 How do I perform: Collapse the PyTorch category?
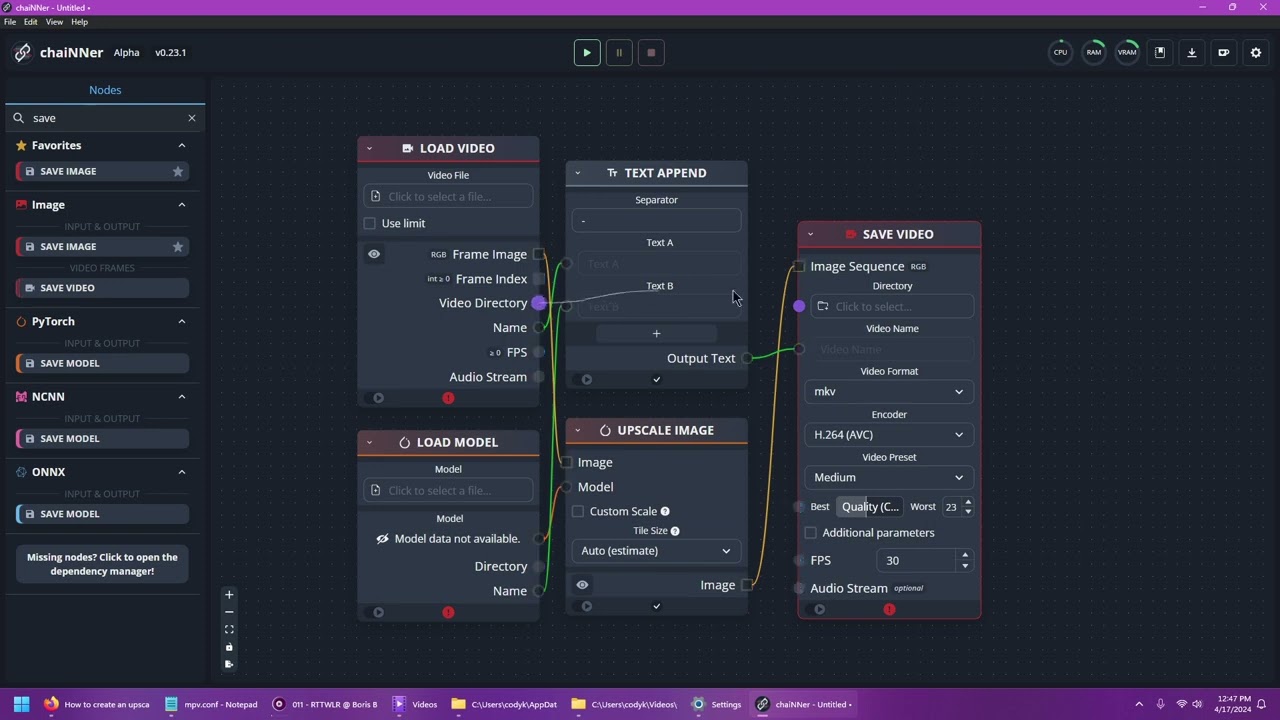coord(182,322)
